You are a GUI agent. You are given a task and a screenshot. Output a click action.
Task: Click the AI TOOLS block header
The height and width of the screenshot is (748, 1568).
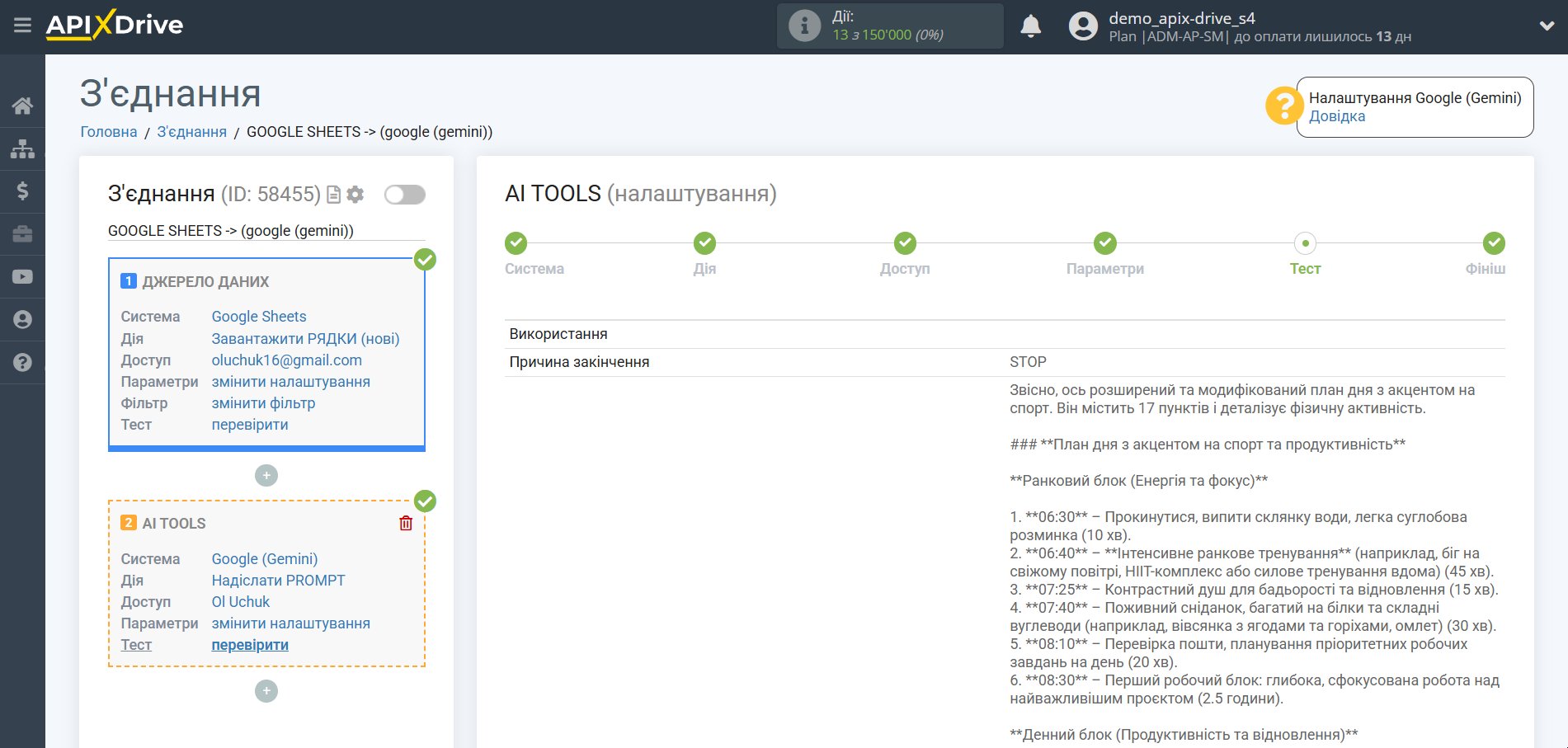[x=174, y=524]
